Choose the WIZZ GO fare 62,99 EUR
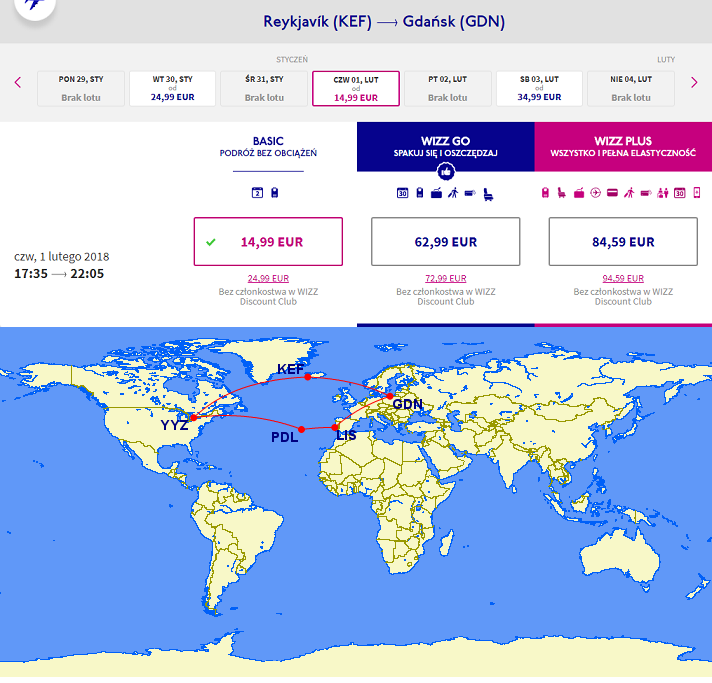Image resolution: width=712 pixels, height=683 pixels. [x=445, y=242]
